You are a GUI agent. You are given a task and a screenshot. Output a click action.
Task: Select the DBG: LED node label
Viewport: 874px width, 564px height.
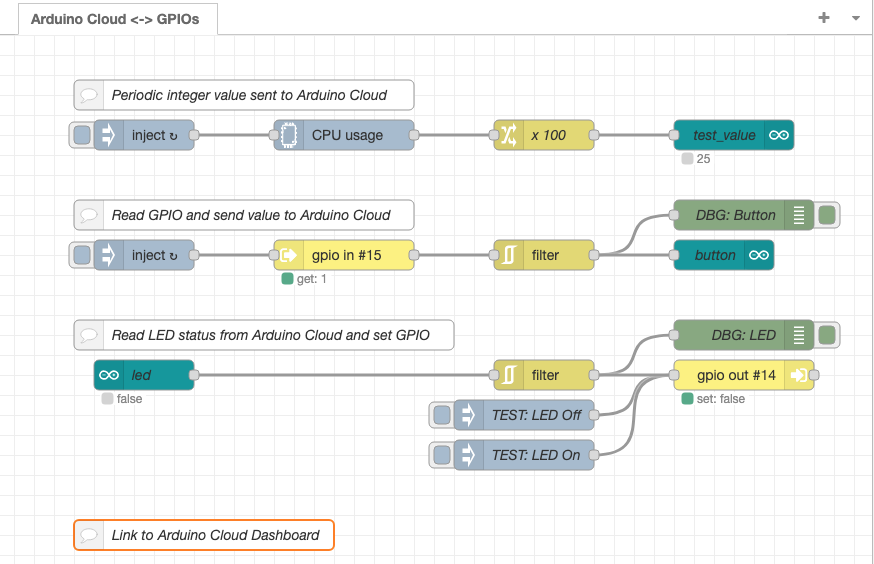tap(744, 336)
